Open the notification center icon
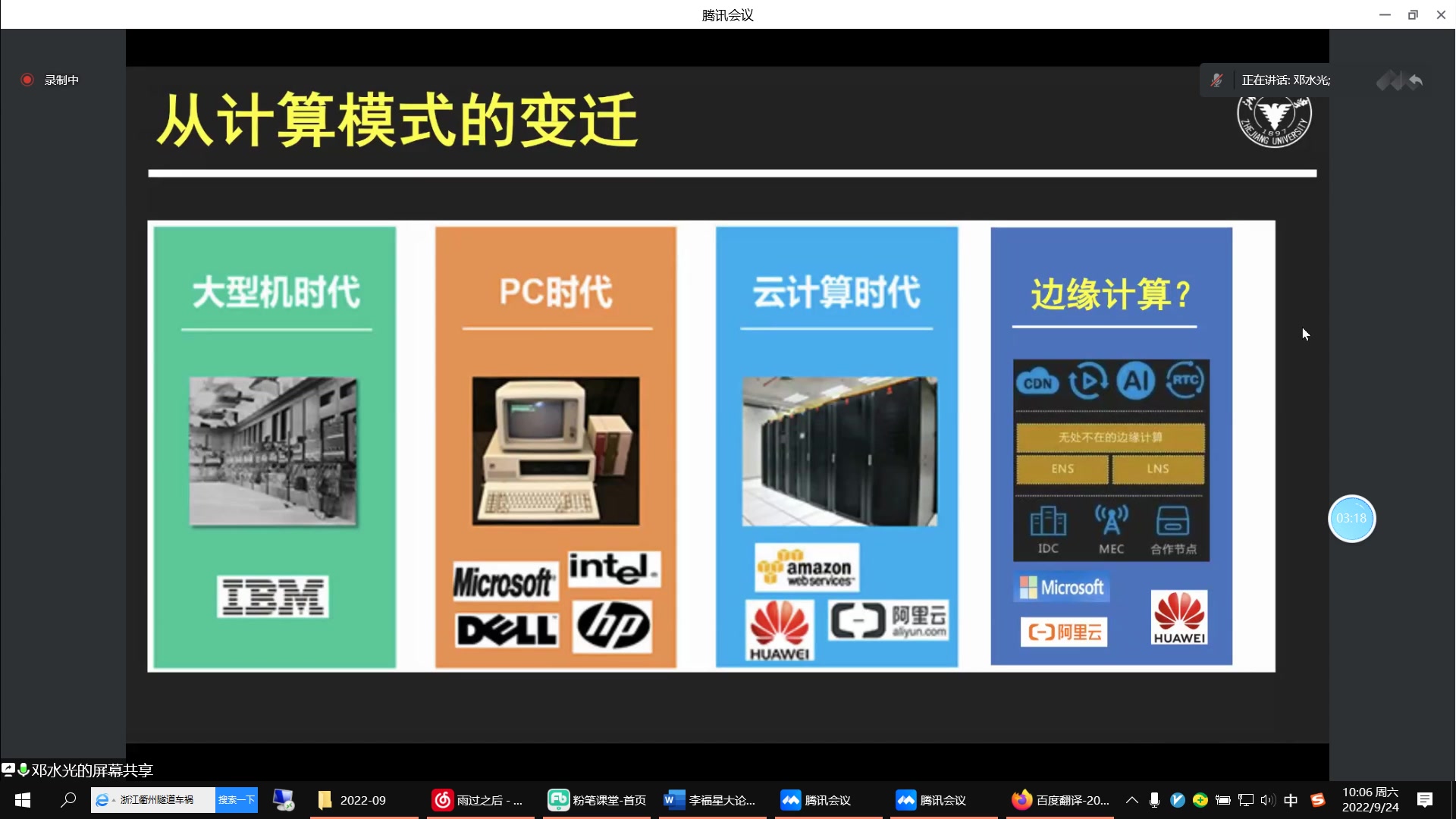This screenshot has height=819, width=1456. [1425, 800]
